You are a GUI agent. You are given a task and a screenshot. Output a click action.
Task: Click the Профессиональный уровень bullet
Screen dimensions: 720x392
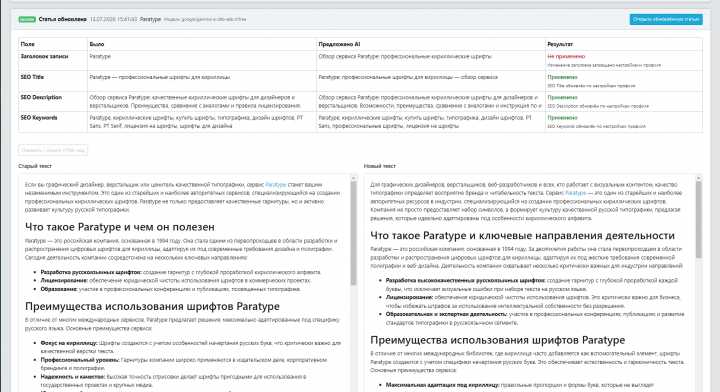coord(184,364)
